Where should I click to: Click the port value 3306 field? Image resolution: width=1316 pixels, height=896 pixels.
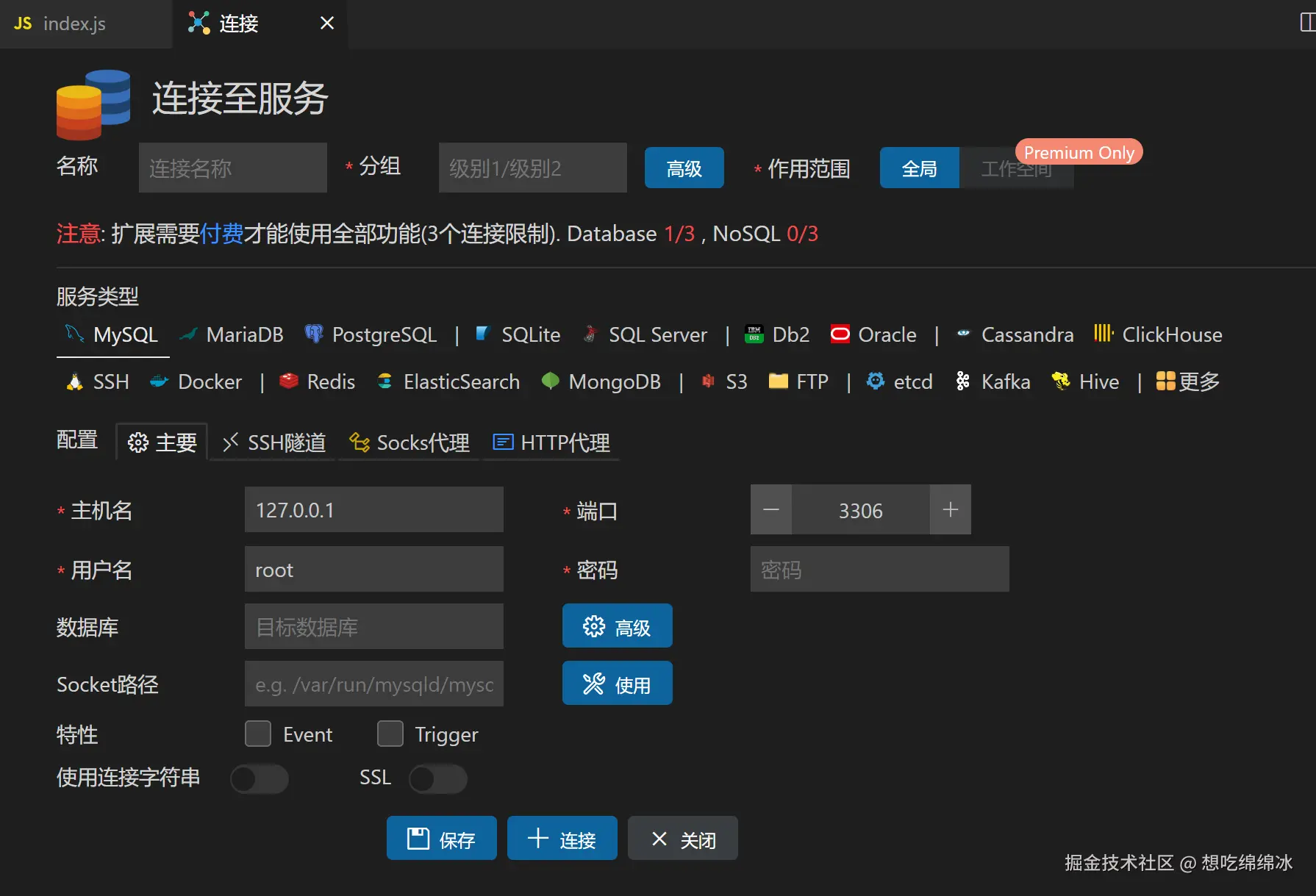point(861,509)
